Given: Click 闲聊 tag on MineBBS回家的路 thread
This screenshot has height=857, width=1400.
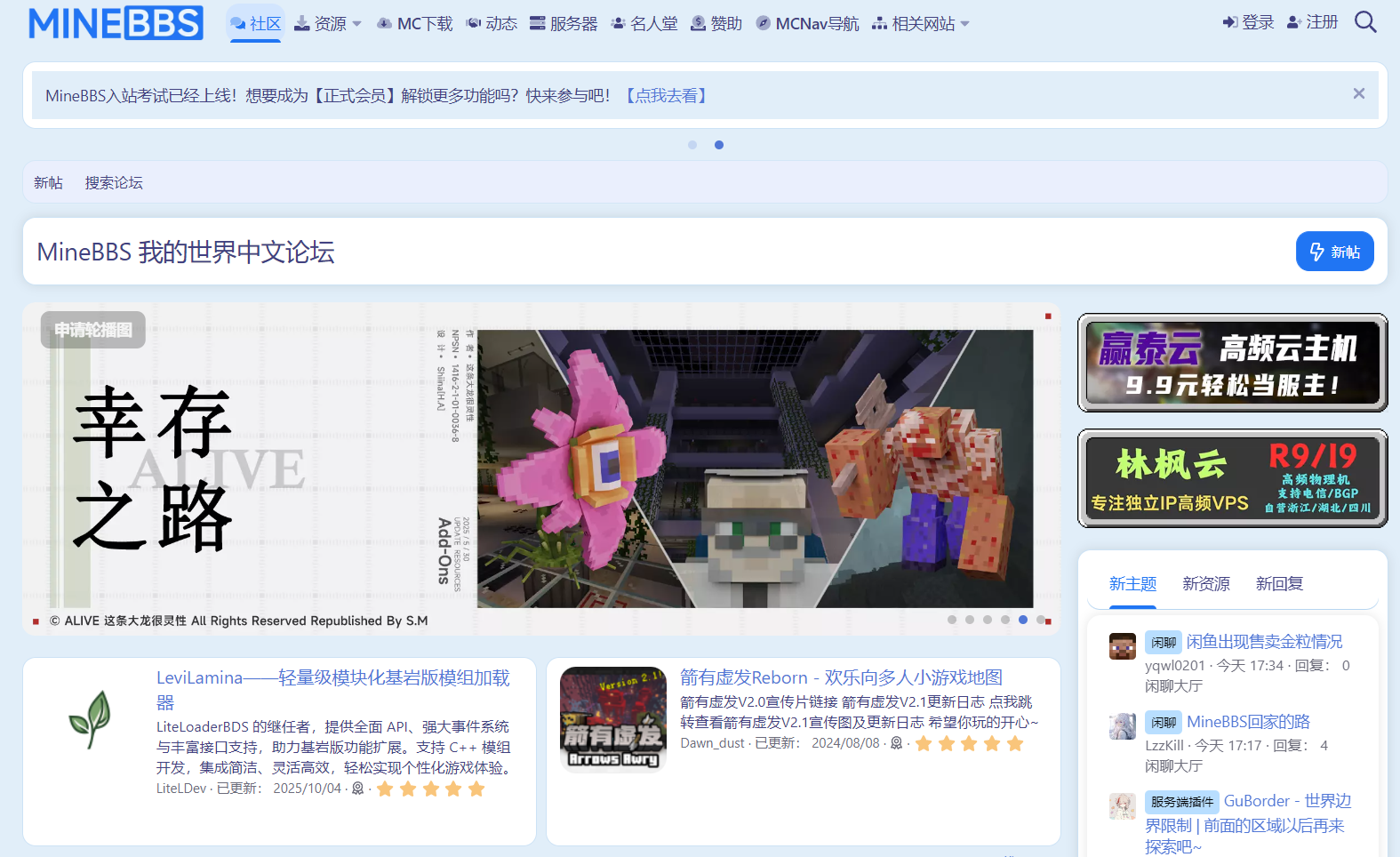Looking at the screenshot, I should pos(1163,722).
